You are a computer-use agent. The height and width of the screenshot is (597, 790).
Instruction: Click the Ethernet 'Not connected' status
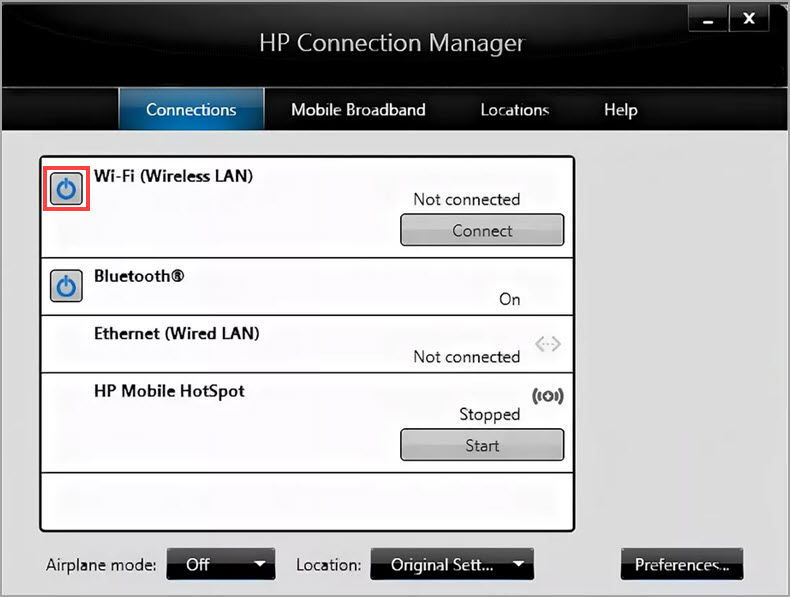[467, 357]
